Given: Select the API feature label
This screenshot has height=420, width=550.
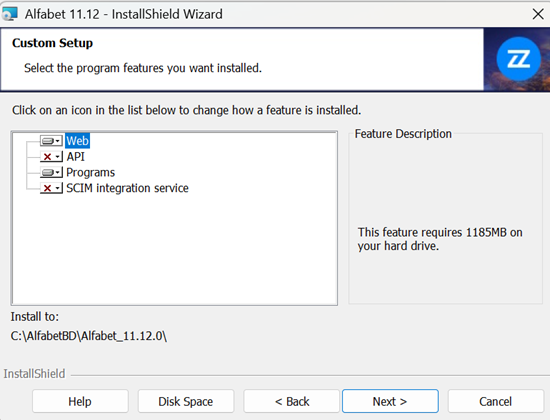Looking at the screenshot, I should tap(75, 156).
